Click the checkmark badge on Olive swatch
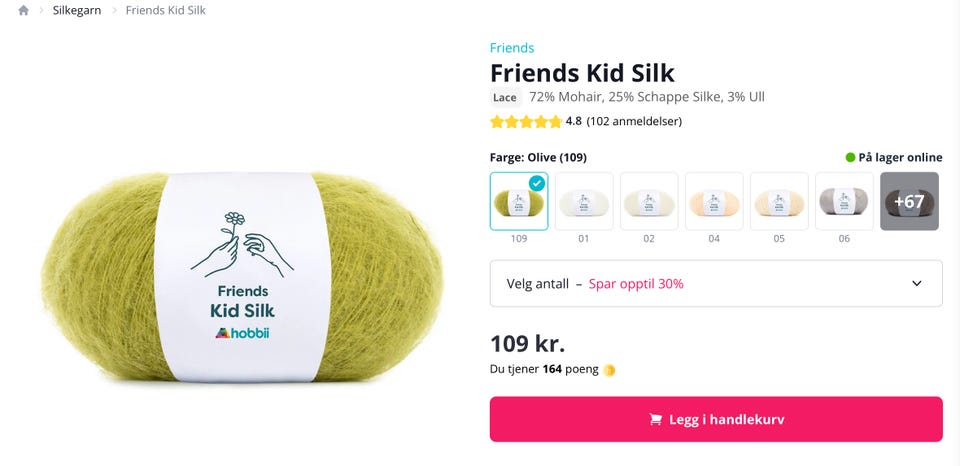Screen dimensions: 960x466 pos(537,182)
